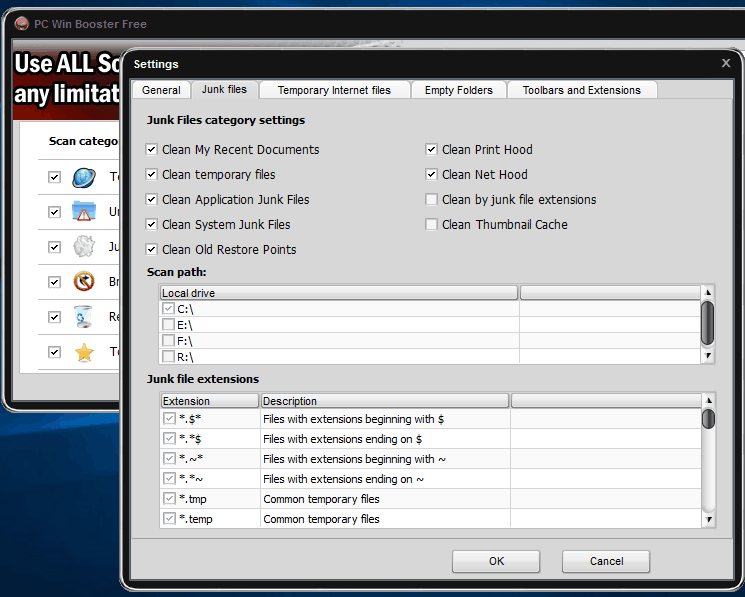Select 'Common temporary files' row for *.temp
The image size is (745, 597).
(430, 519)
